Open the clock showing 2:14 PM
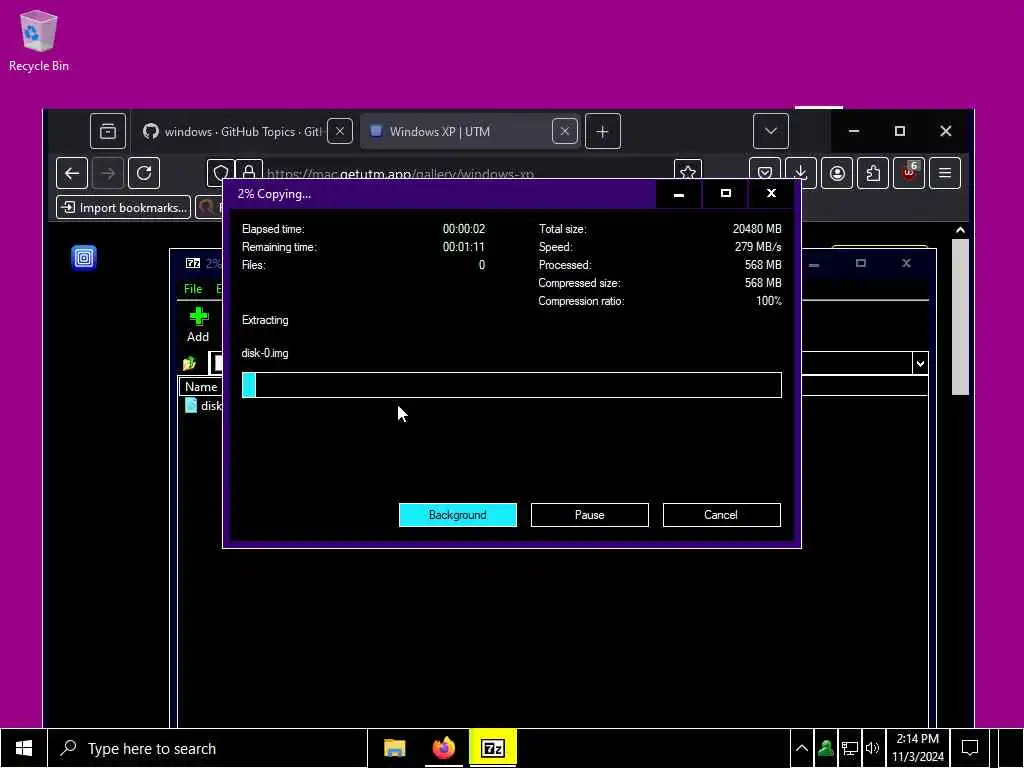 (x=918, y=748)
